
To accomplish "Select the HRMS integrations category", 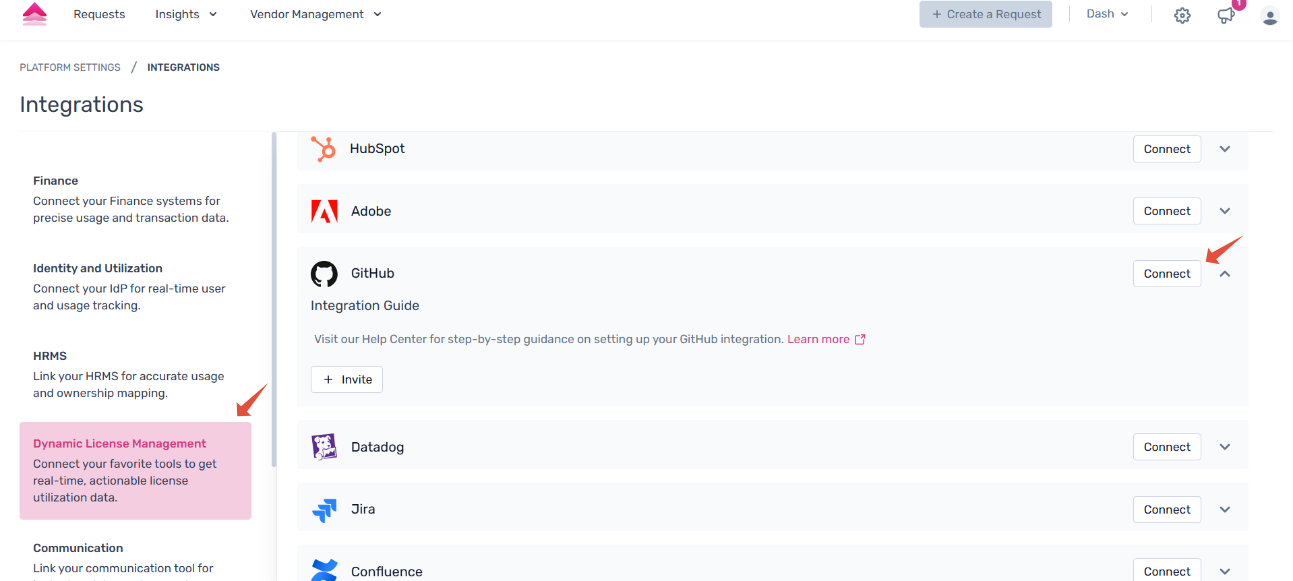I will tap(135, 374).
